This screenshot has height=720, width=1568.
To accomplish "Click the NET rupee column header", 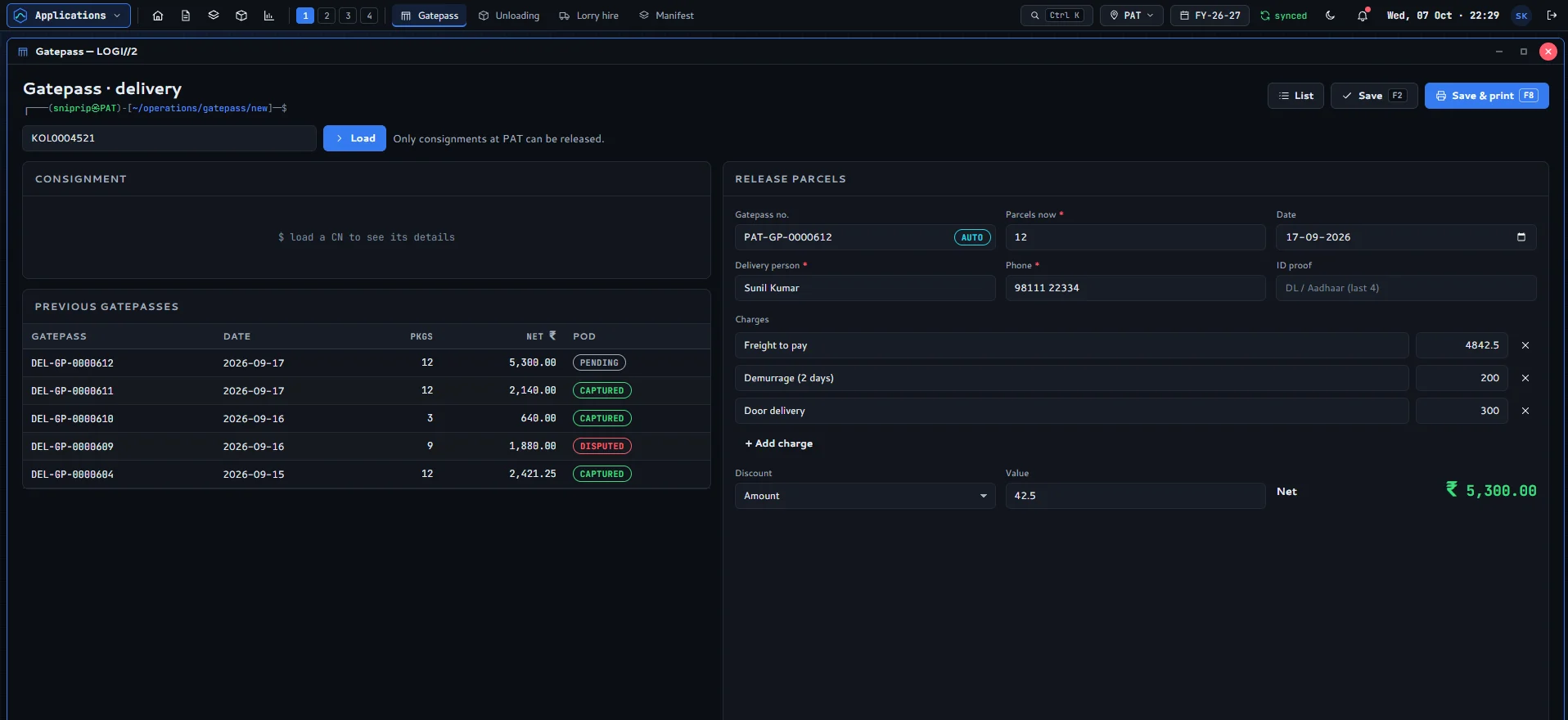I will coord(541,336).
